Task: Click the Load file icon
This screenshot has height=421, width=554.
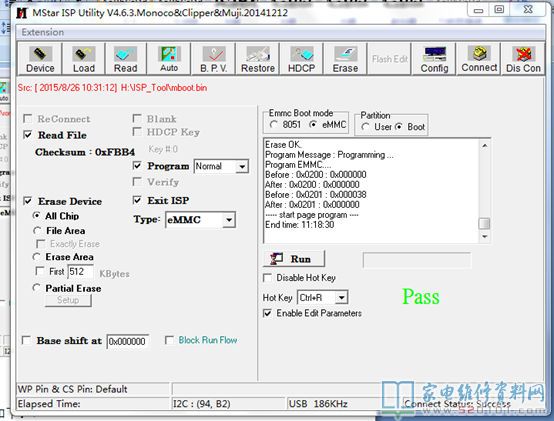Action: tap(83, 59)
